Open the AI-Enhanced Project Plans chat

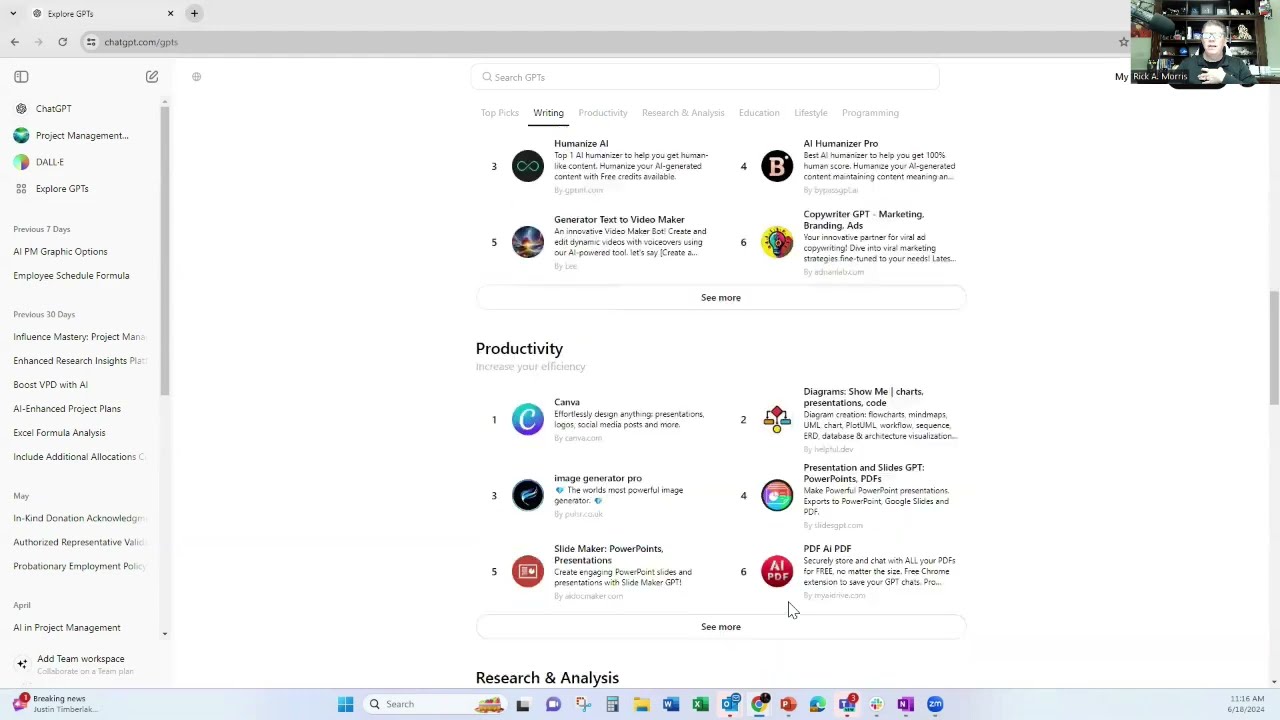click(67, 409)
